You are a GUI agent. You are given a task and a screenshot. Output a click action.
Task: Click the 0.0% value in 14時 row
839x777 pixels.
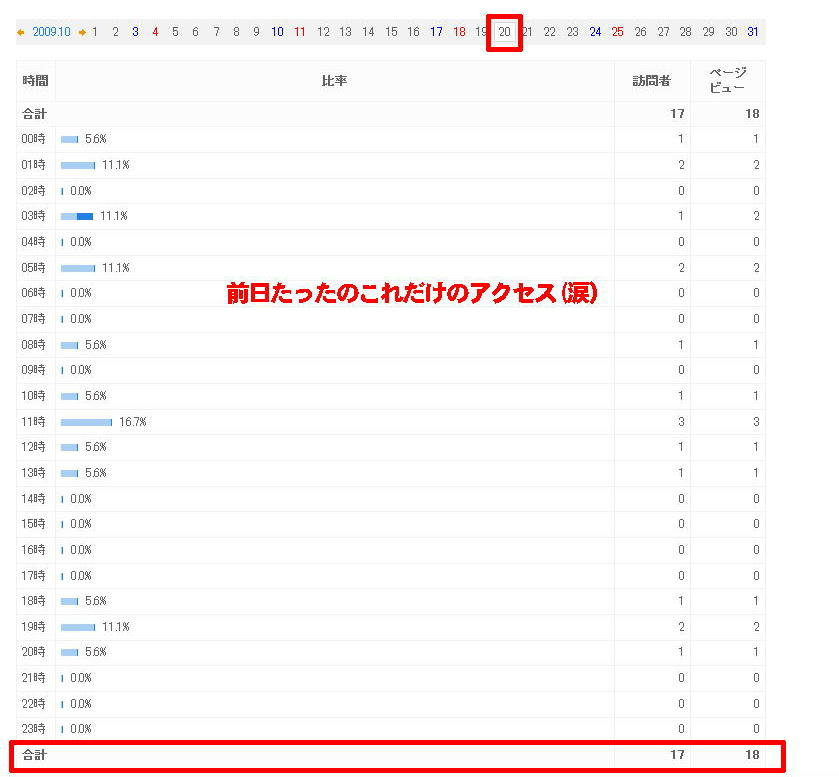[x=81, y=499]
